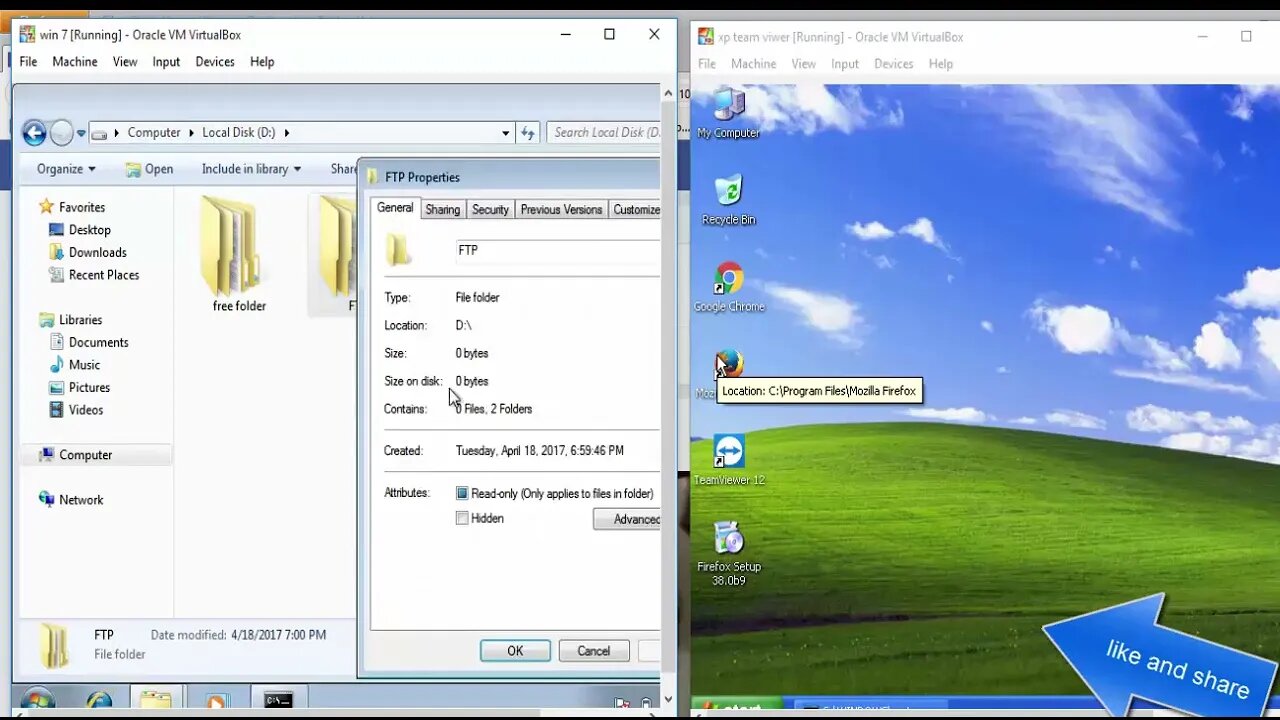Open recent pages dropdown arrow next to Forward
Viewport: 1280px width, 720px height.
(x=81, y=133)
